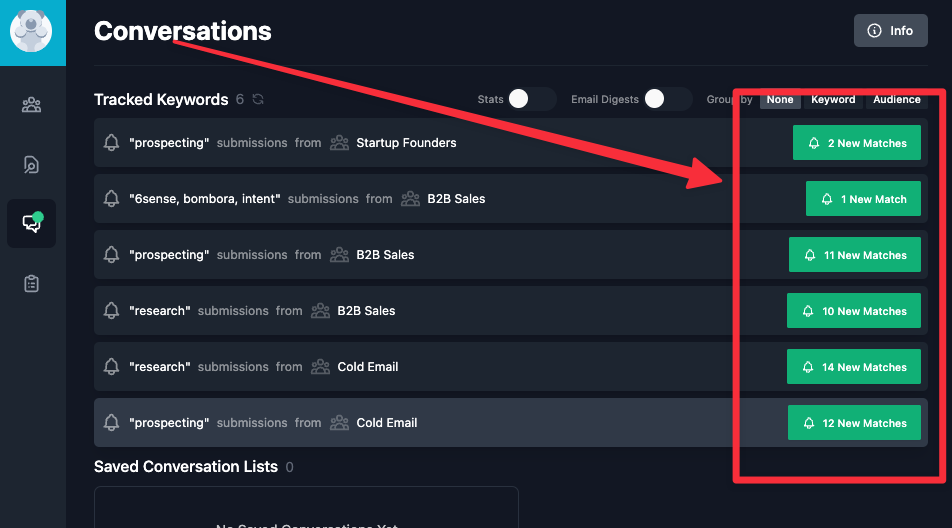The width and height of the screenshot is (952, 528).
Task: Toggle the Email Digests switch
Action: [668, 99]
